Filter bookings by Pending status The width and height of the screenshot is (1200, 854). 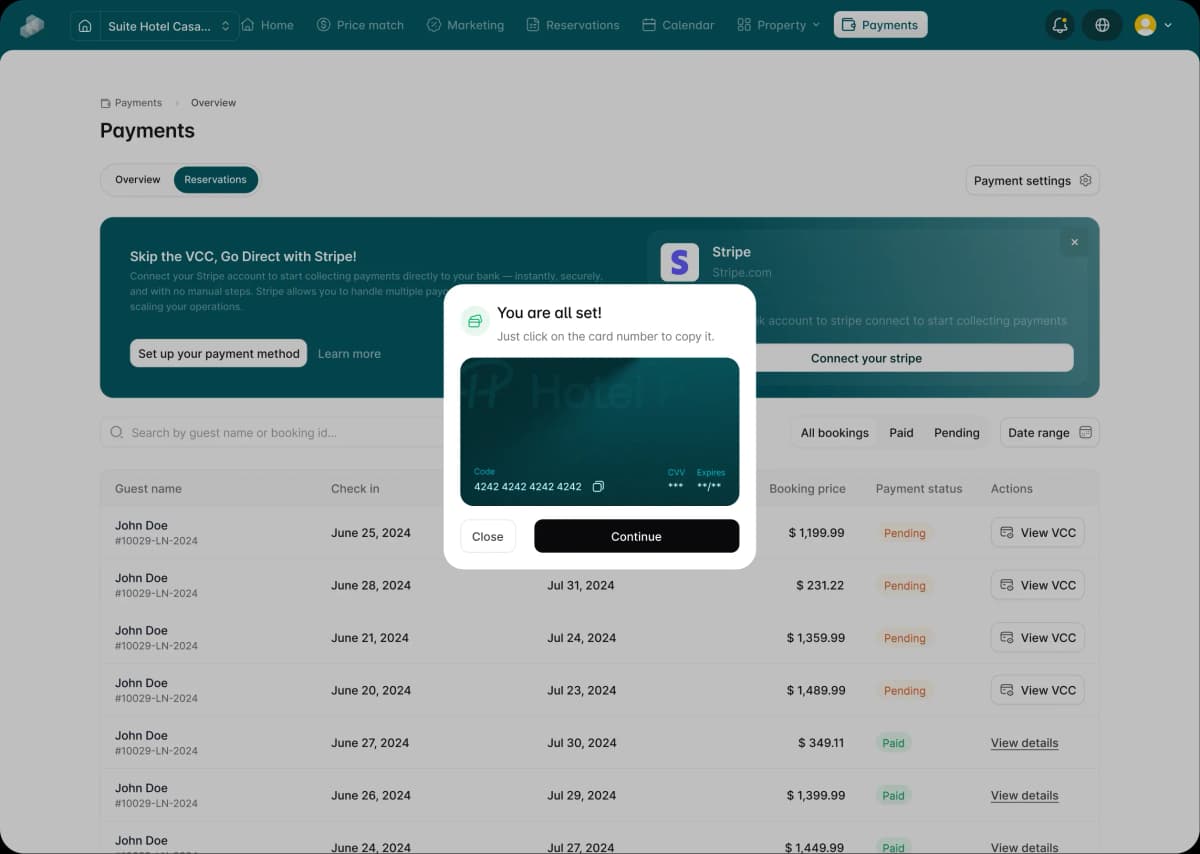click(956, 433)
